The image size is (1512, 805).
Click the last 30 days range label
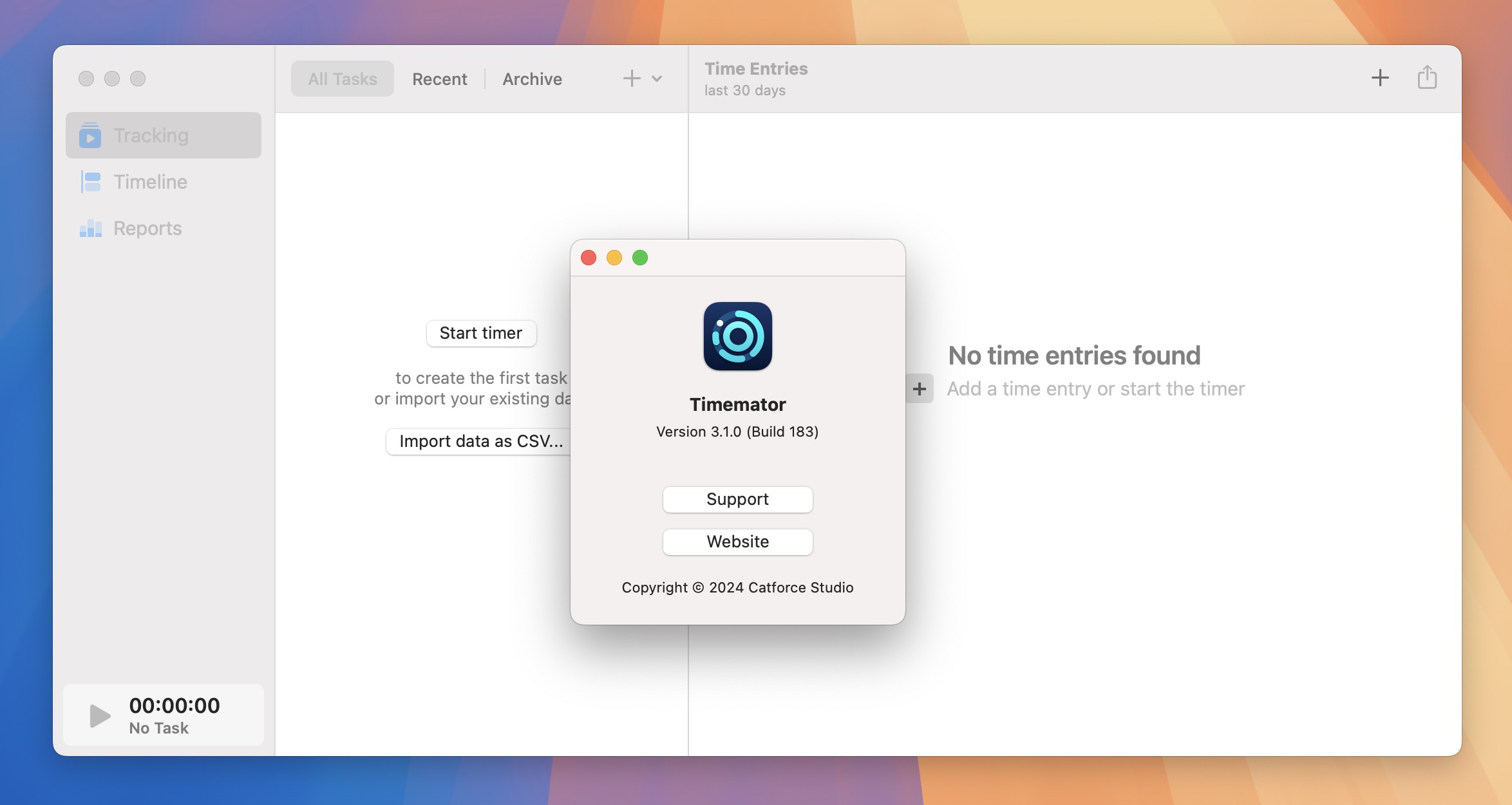pyautogui.click(x=745, y=90)
